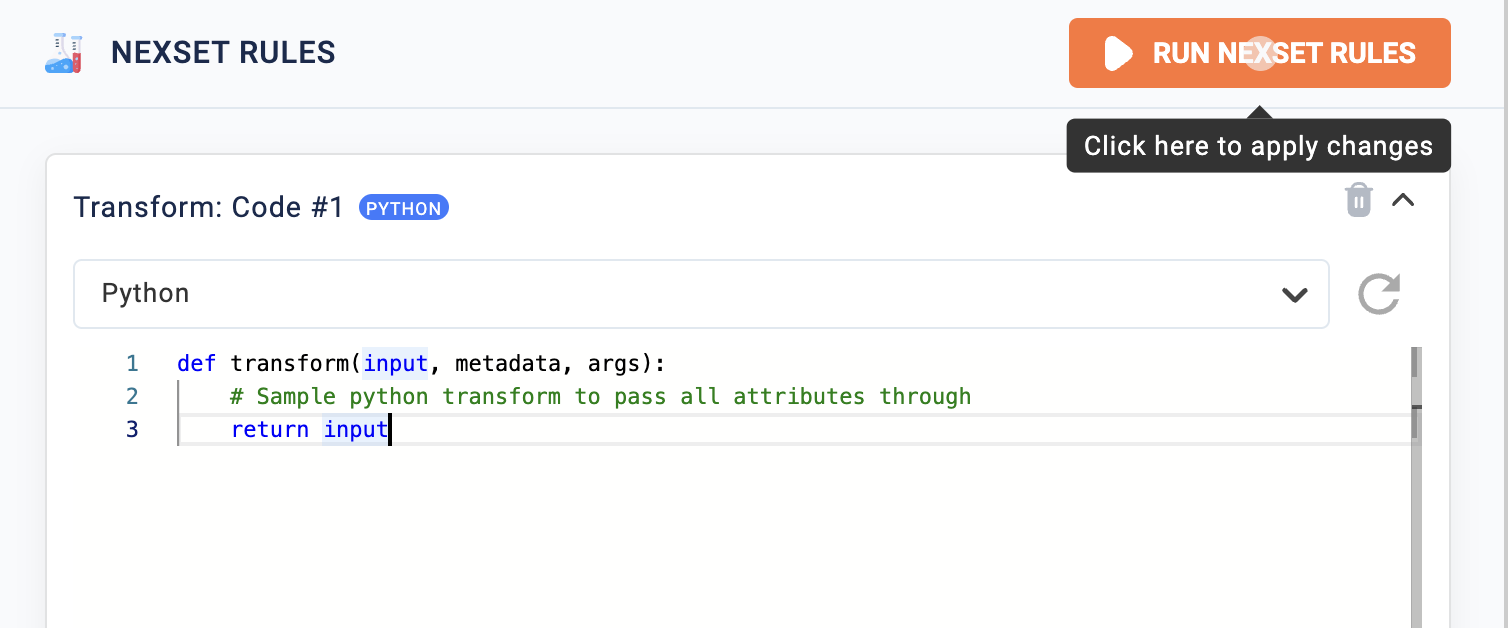This screenshot has width=1508, height=628.
Task: Click the 'def' keyword in the code
Action: point(196,363)
